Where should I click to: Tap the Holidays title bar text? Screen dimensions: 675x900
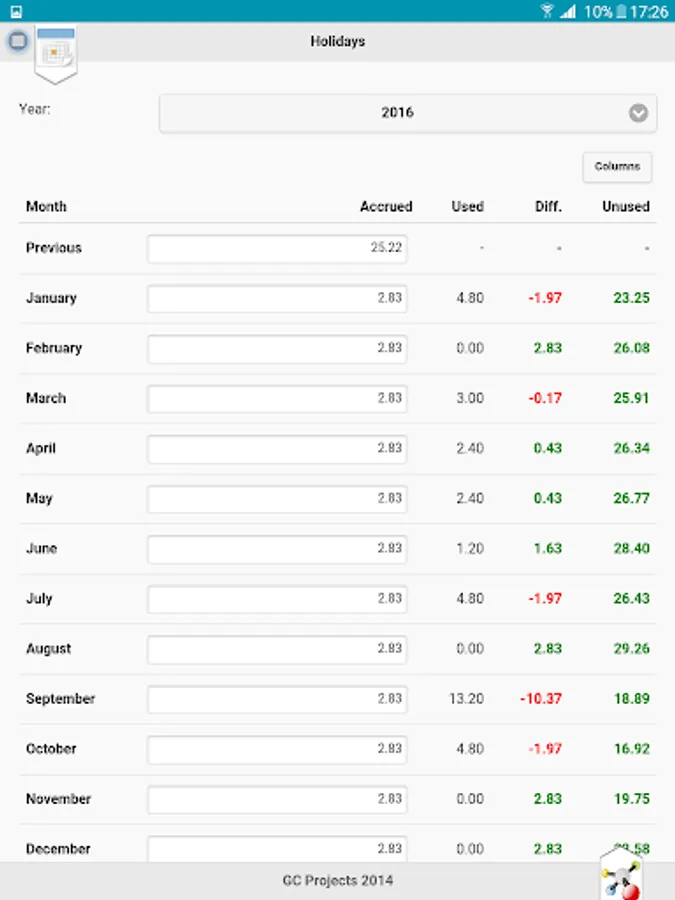pos(337,42)
